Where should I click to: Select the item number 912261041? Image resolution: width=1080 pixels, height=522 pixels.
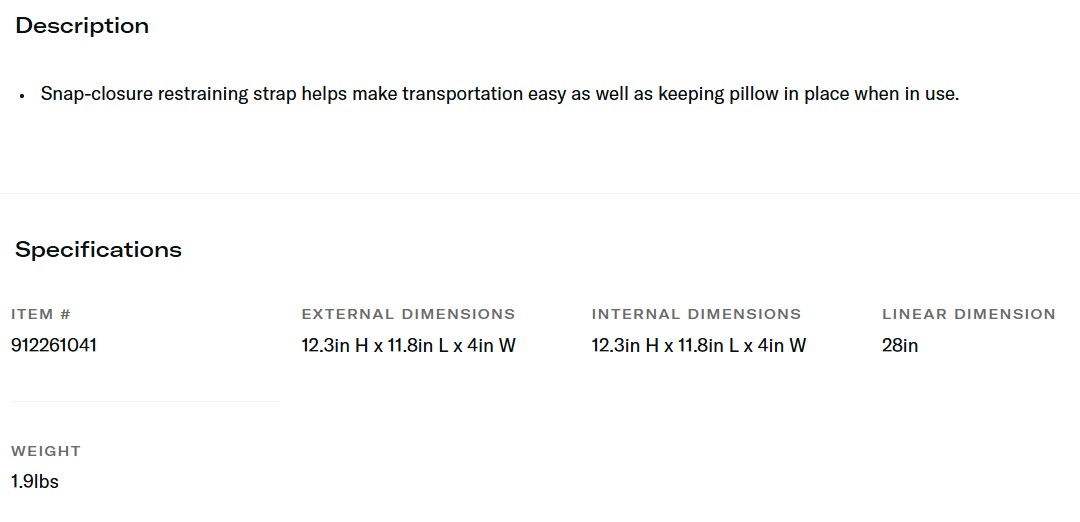54,346
